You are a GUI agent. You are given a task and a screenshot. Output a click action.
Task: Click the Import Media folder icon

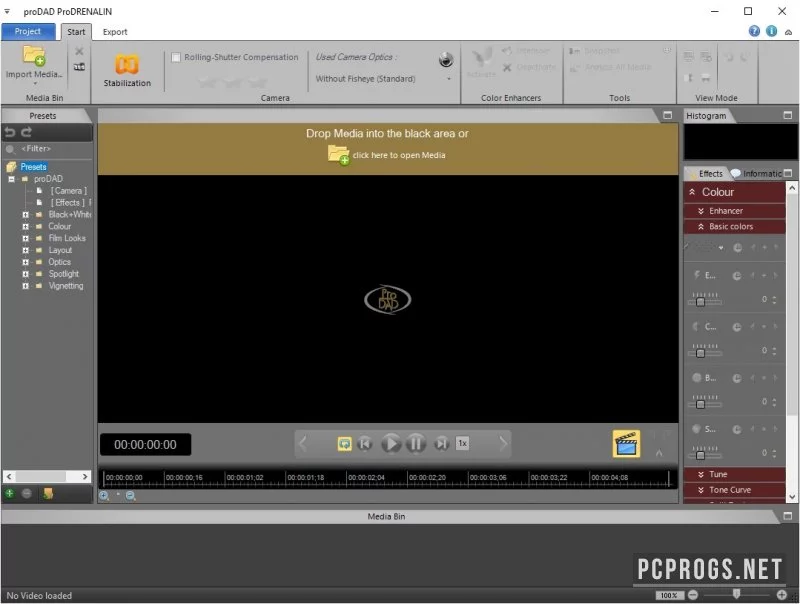click(34, 55)
